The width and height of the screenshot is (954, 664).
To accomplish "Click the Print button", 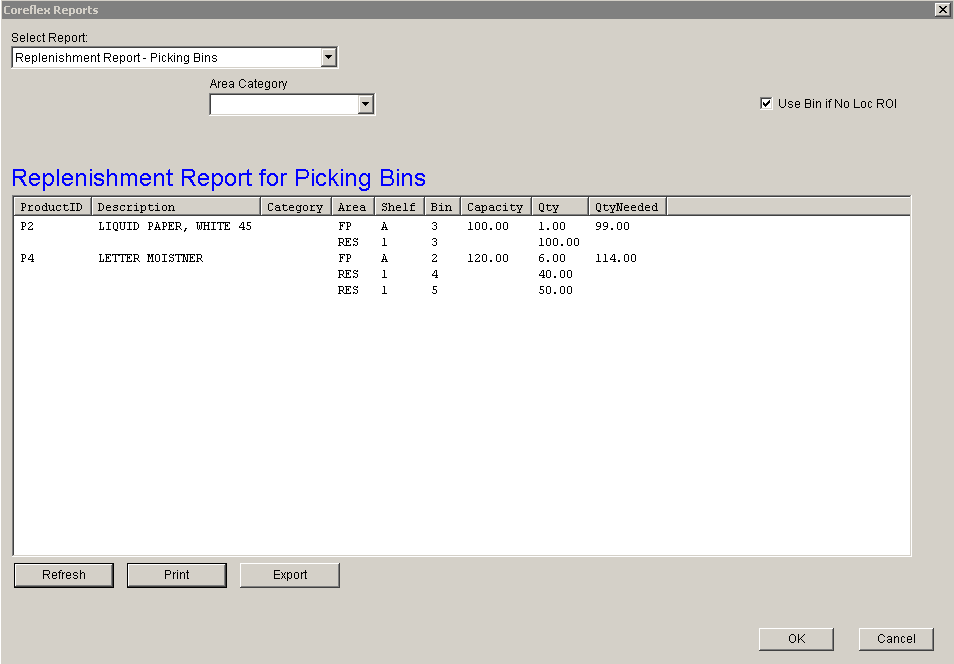I will click(x=176, y=575).
